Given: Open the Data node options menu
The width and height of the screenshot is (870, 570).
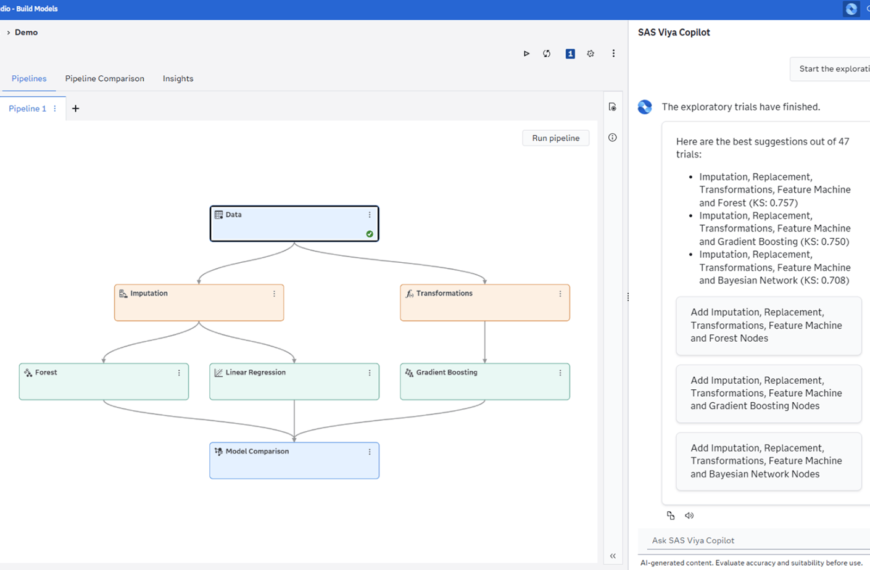Looking at the screenshot, I should 370,215.
